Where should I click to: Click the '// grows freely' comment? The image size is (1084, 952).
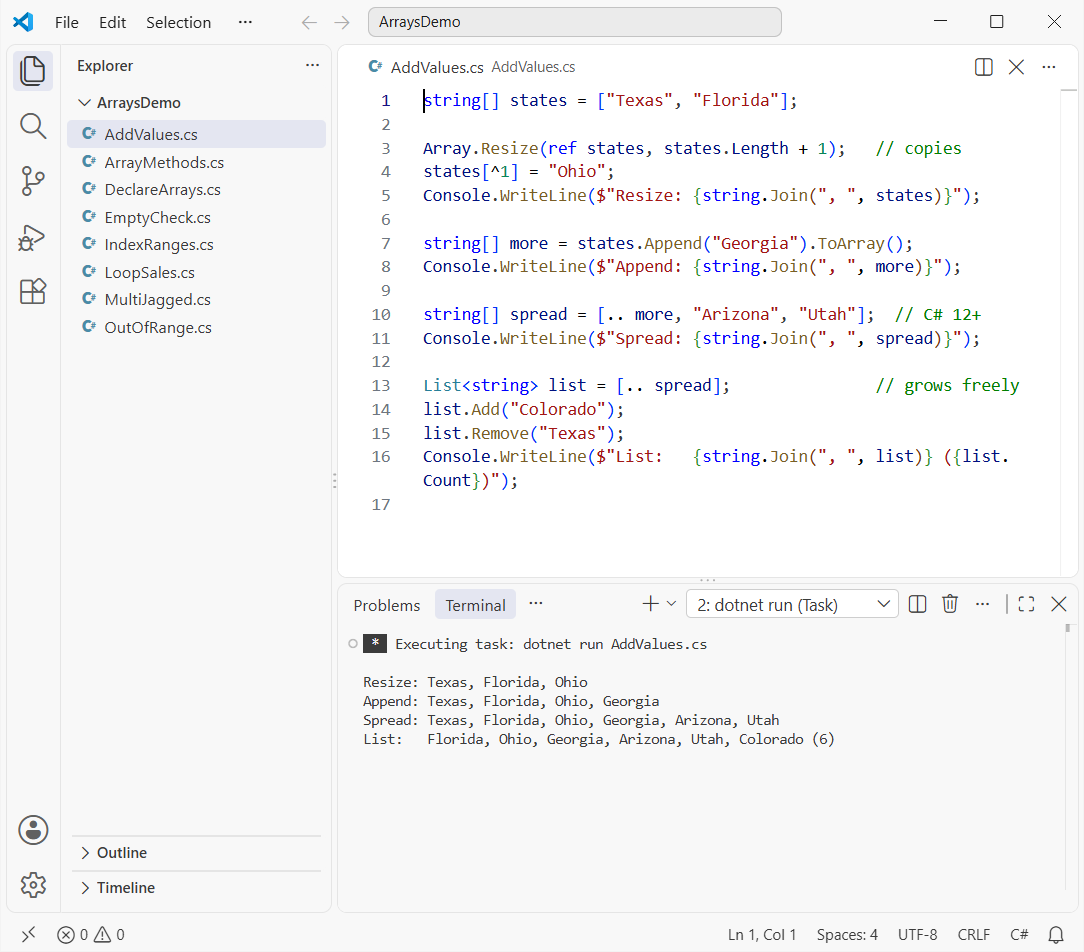click(947, 385)
